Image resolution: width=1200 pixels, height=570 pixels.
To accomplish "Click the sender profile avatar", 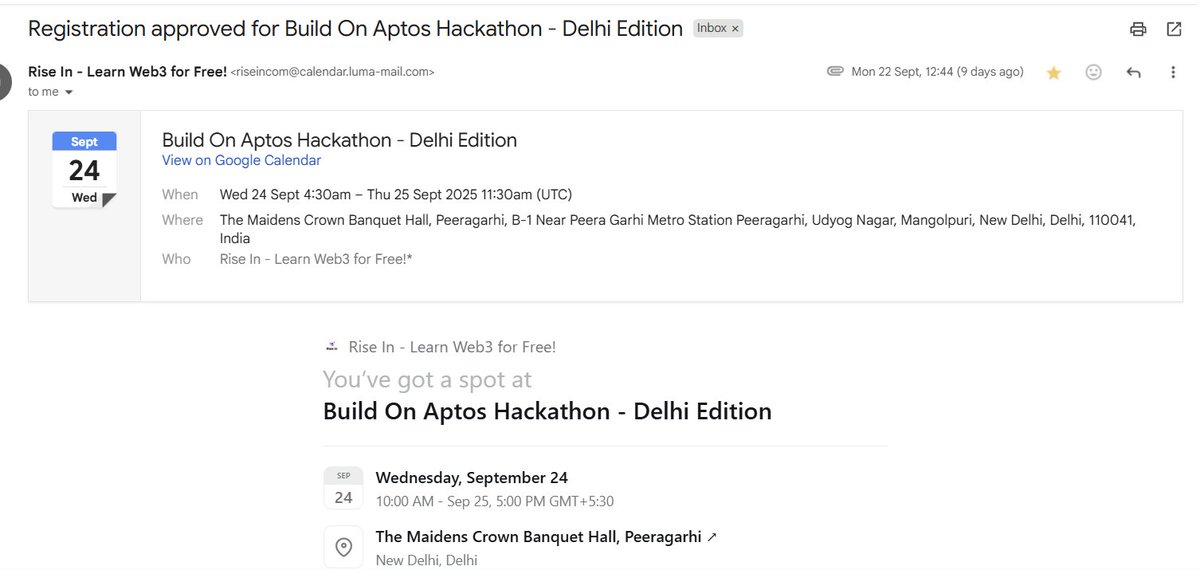I will (5, 82).
